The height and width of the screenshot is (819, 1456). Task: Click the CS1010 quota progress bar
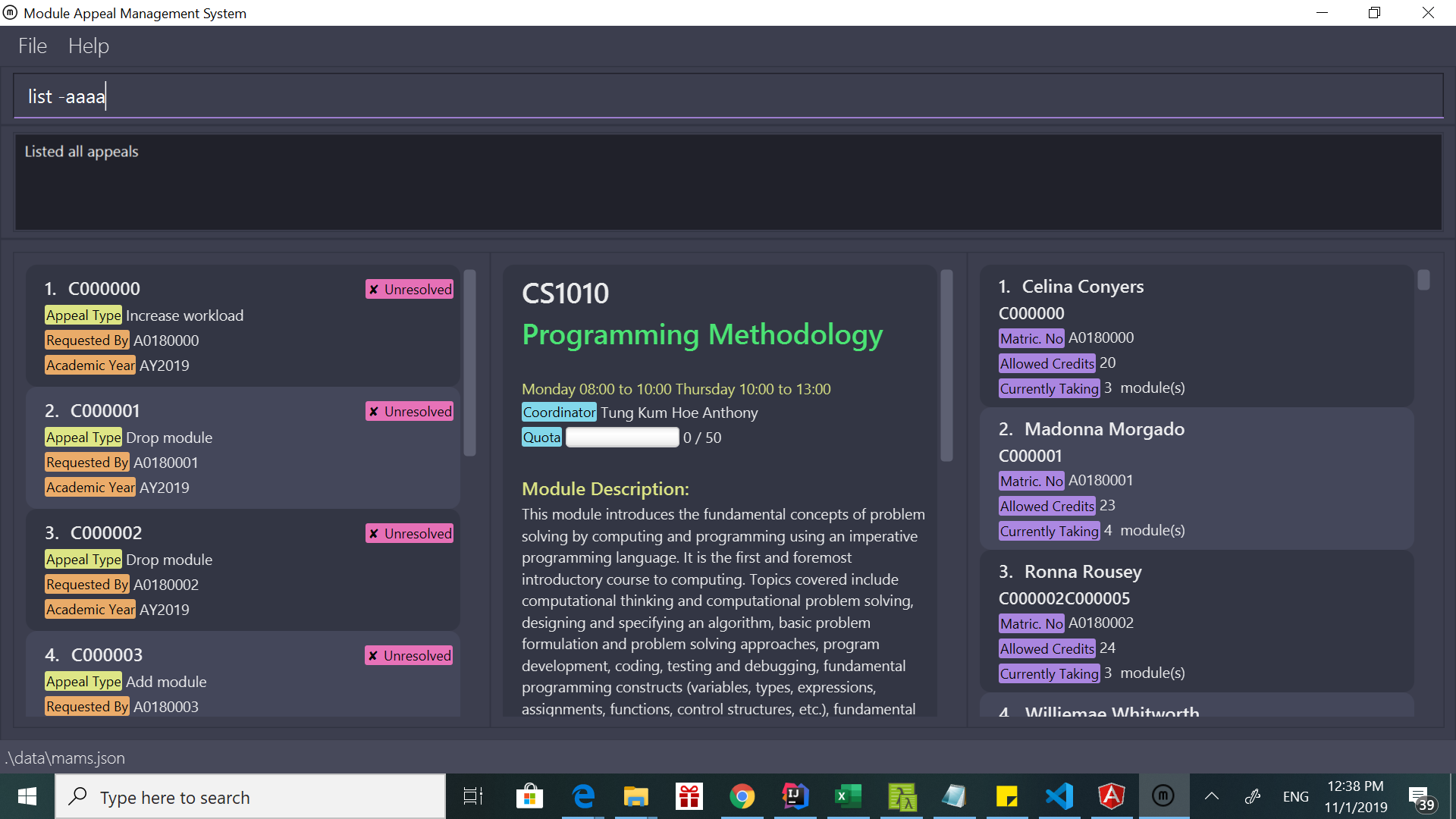[622, 438]
